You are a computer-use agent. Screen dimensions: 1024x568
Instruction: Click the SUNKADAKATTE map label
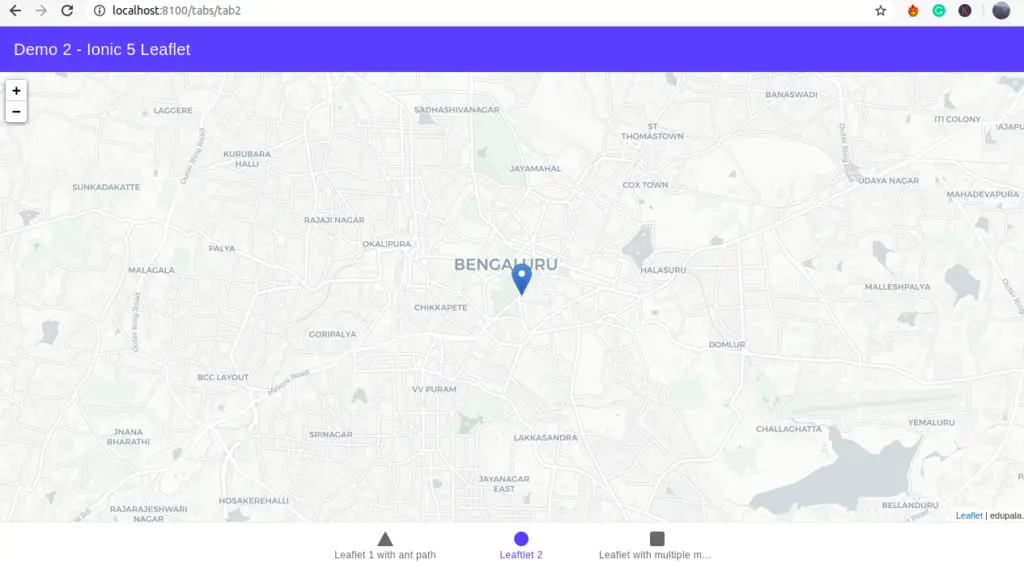[x=106, y=187]
